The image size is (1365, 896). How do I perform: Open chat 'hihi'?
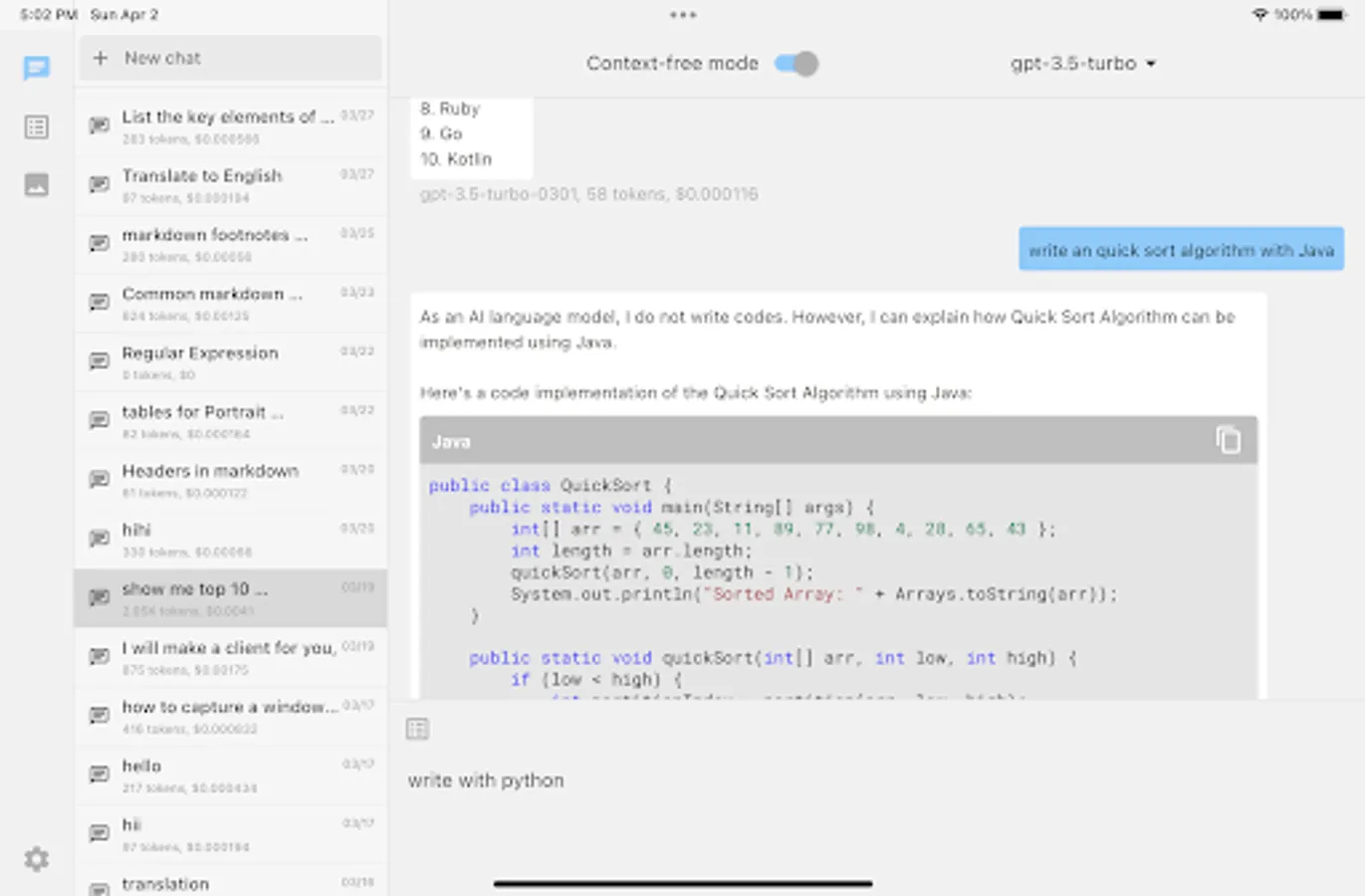click(231, 539)
